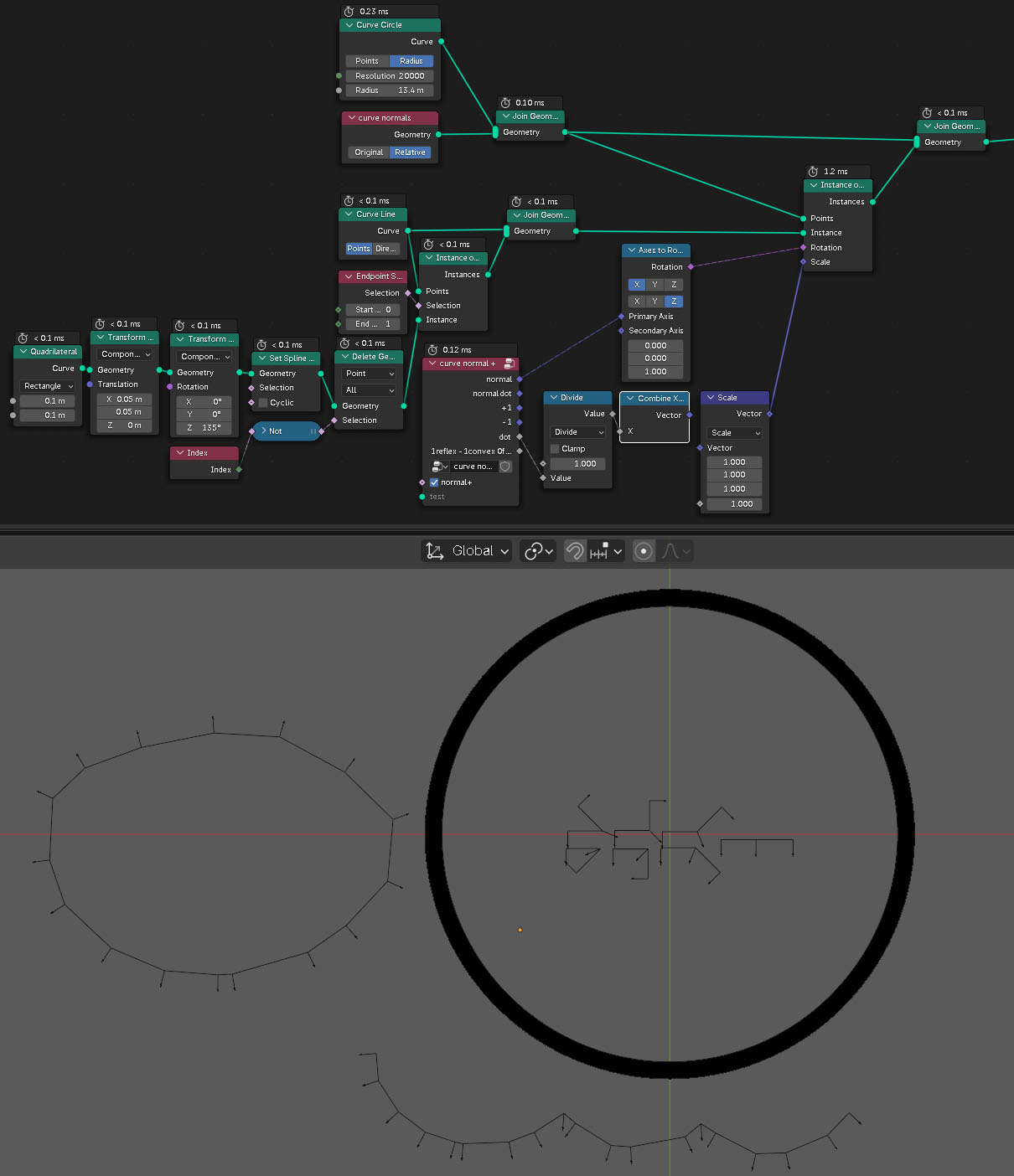Image resolution: width=1014 pixels, height=1176 pixels.
Task: Toggle proportional editing circle icon
Action: coord(644,551)
